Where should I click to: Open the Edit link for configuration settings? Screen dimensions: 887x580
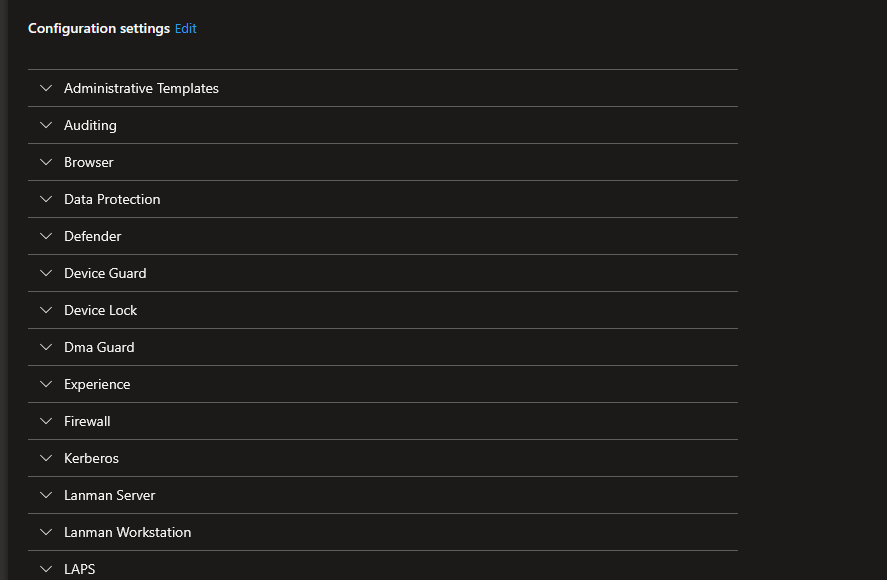pos(185,28)
